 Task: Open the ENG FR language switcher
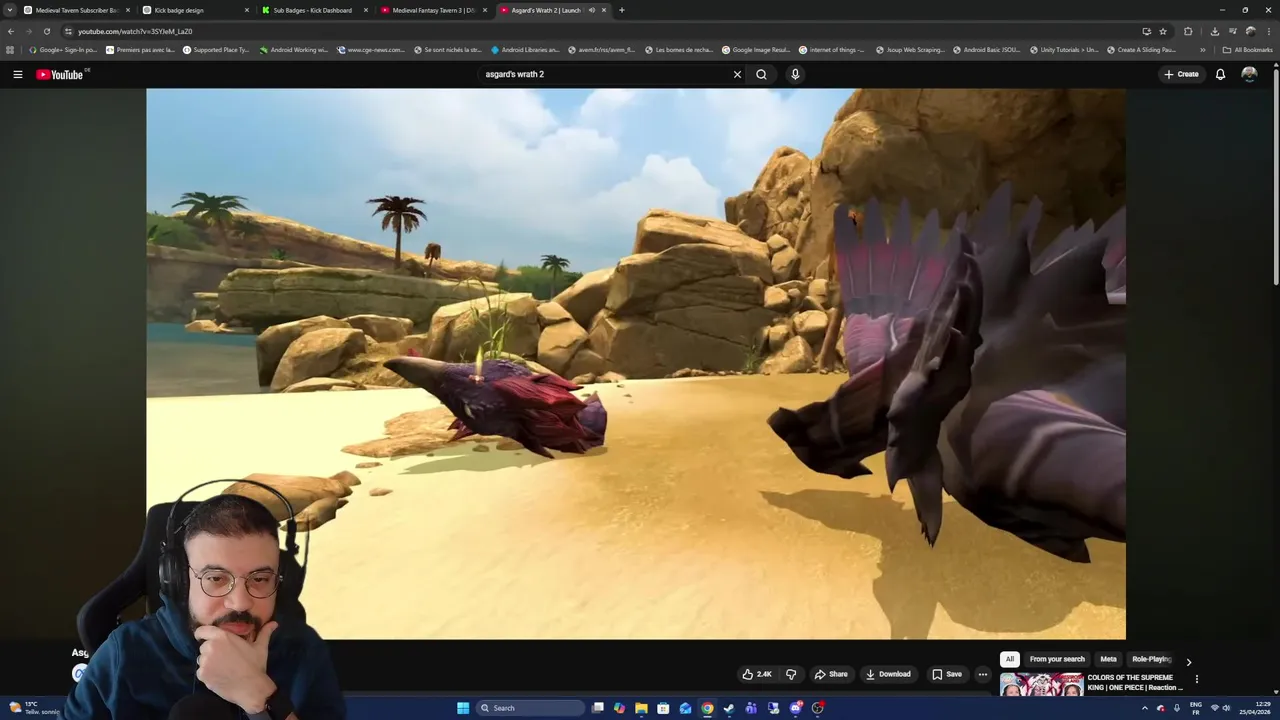tap(1195, 708)
